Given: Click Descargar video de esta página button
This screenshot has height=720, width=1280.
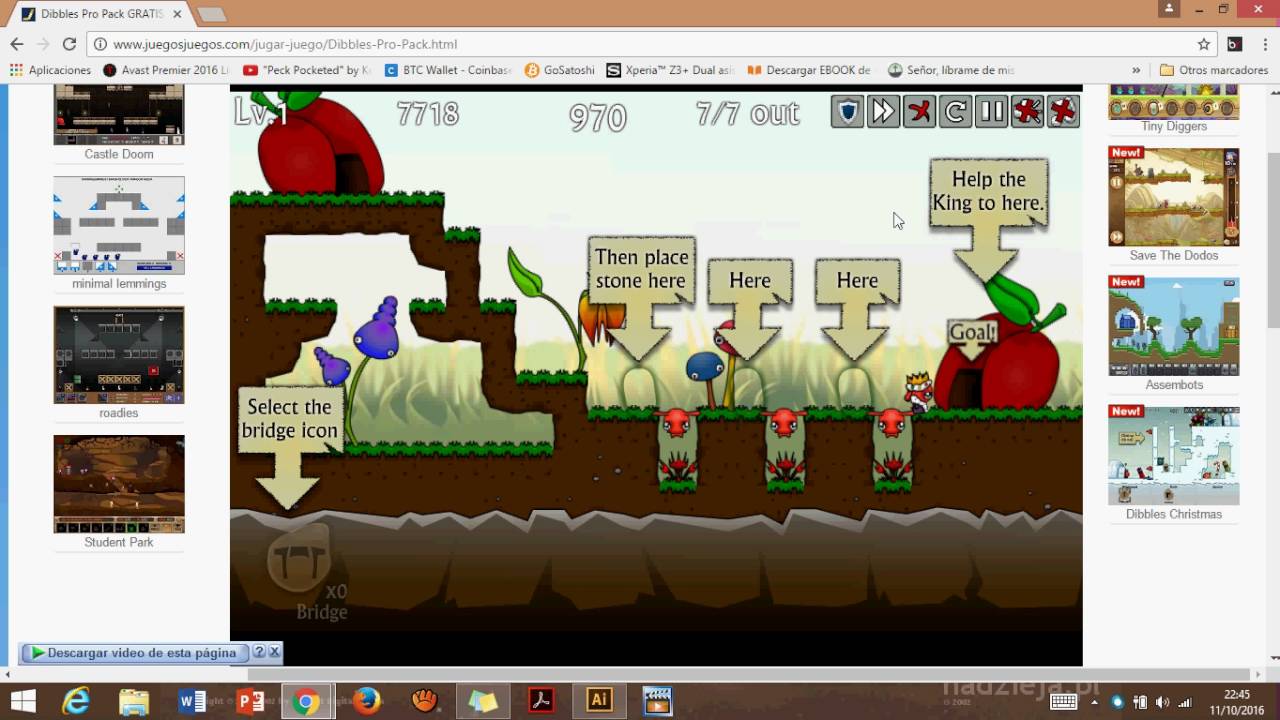Looking at the screenshot, I should click(133, 652).
